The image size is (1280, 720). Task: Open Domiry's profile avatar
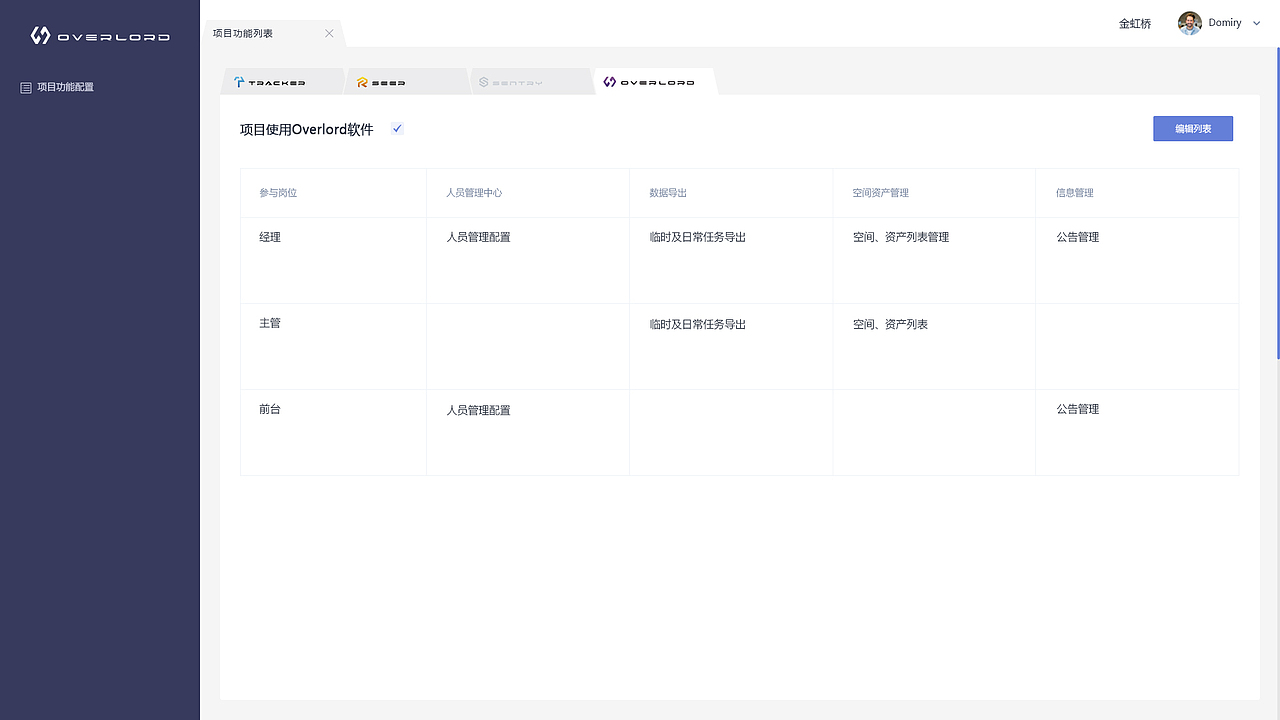tap(1189, 22)
